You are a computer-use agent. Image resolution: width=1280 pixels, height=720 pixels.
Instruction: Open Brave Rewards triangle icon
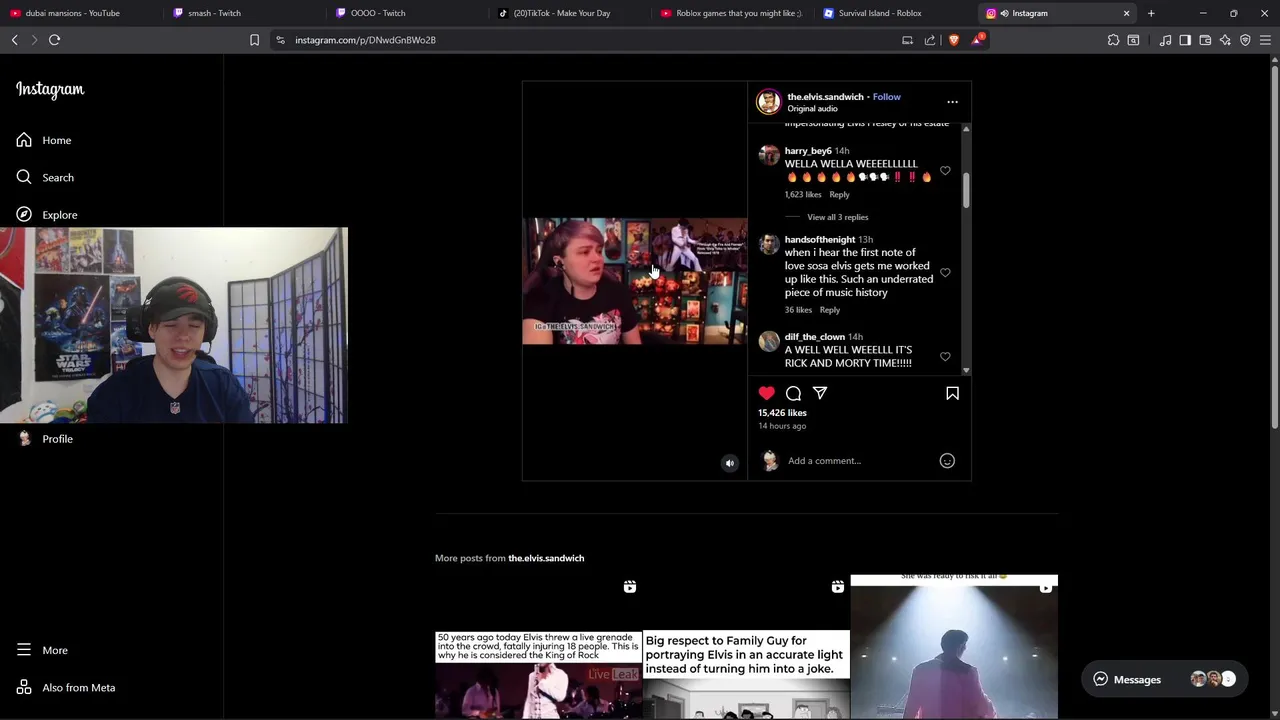978,40
